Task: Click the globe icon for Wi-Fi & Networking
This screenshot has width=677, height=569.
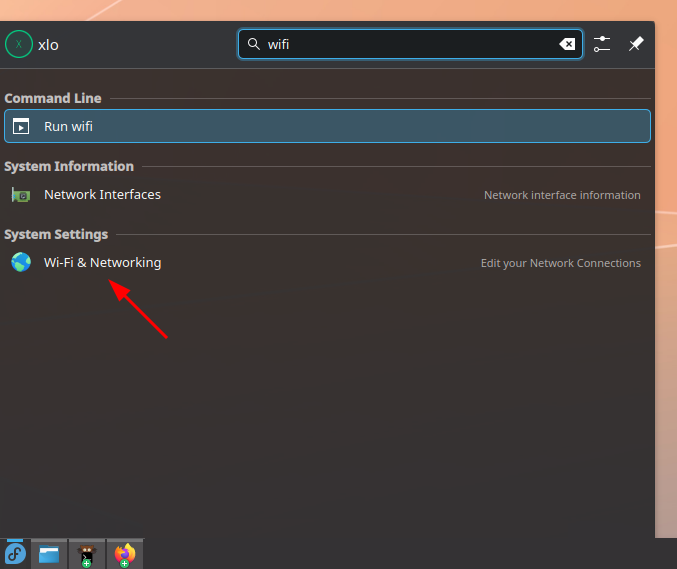Action: tap(21, 262)
